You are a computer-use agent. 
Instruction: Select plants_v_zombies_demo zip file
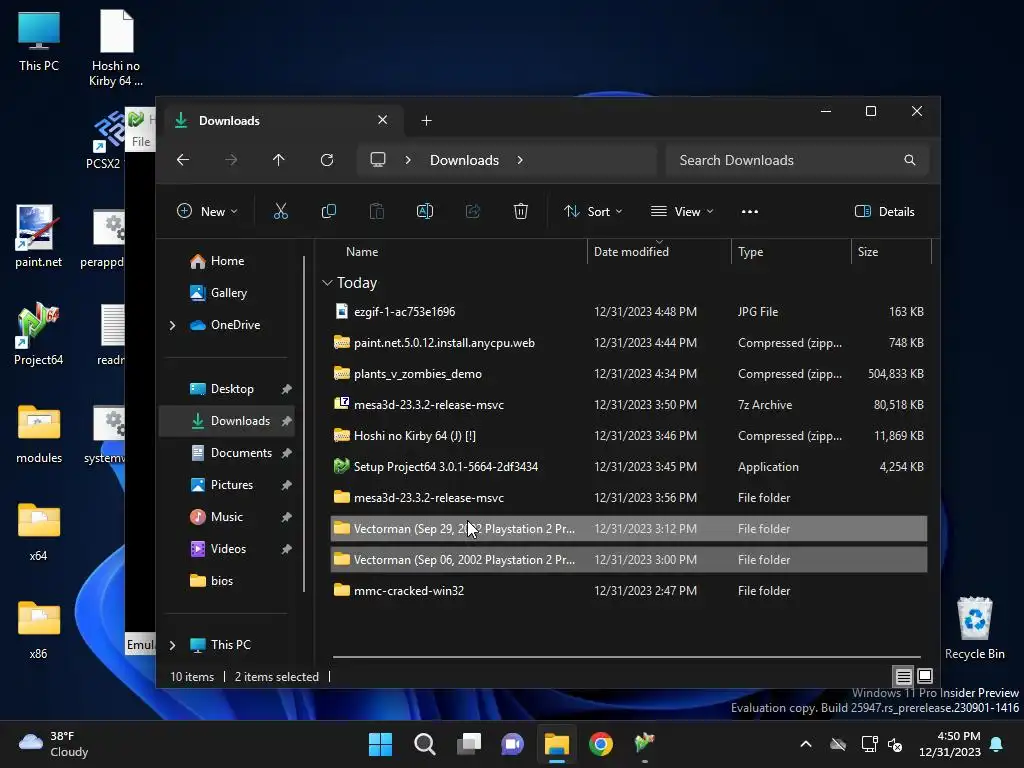point(629,374)
